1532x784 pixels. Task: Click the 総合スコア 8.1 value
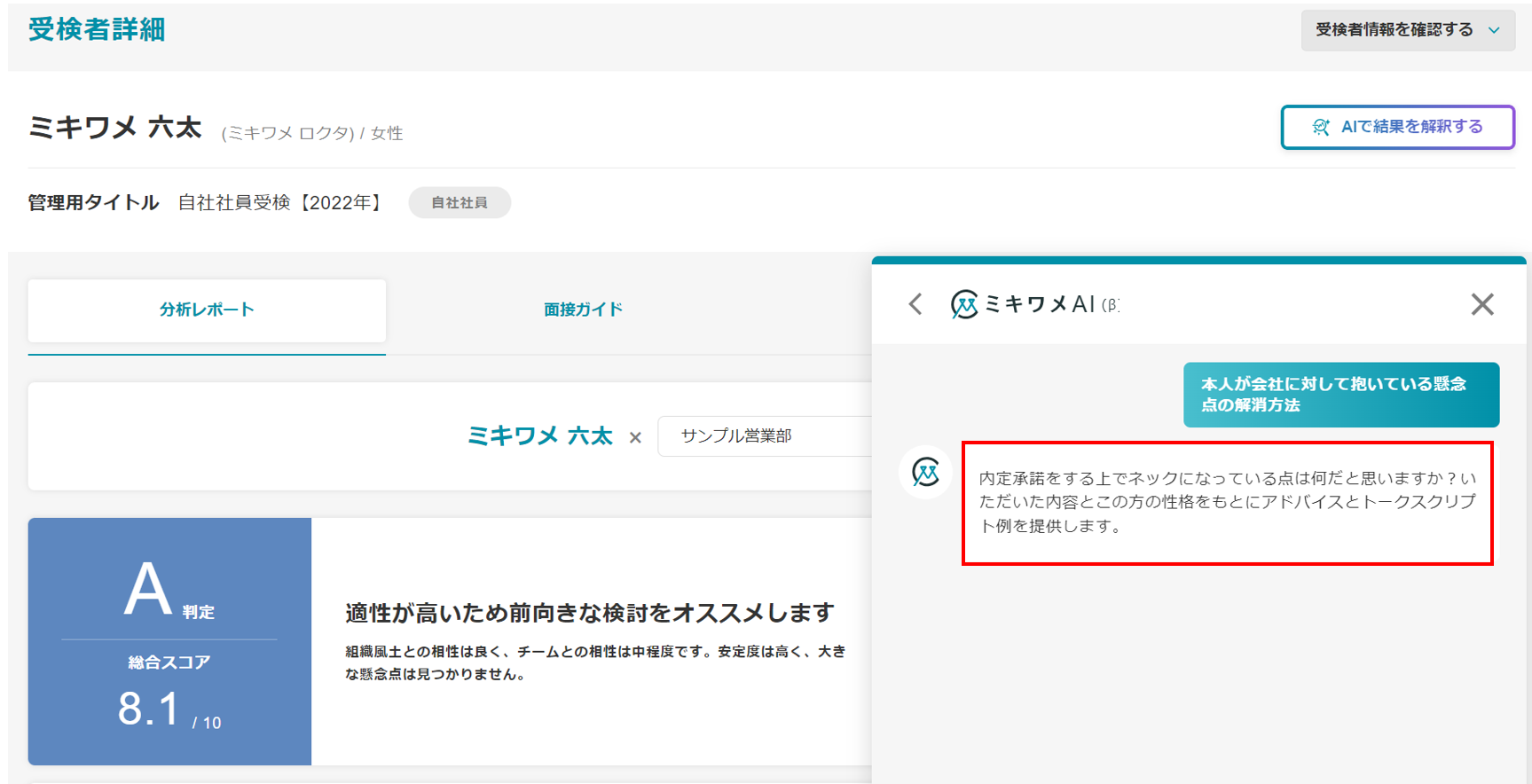(149, 710)
